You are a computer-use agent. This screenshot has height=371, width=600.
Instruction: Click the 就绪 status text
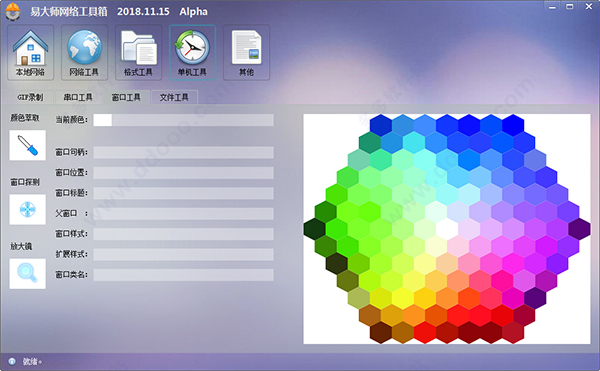pyautogui.click(x=32, y=361)
